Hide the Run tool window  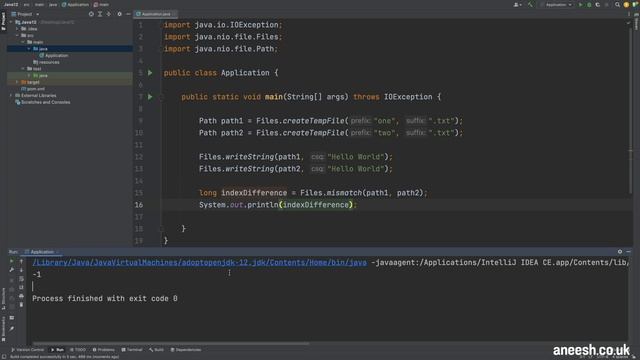(629, 252)
